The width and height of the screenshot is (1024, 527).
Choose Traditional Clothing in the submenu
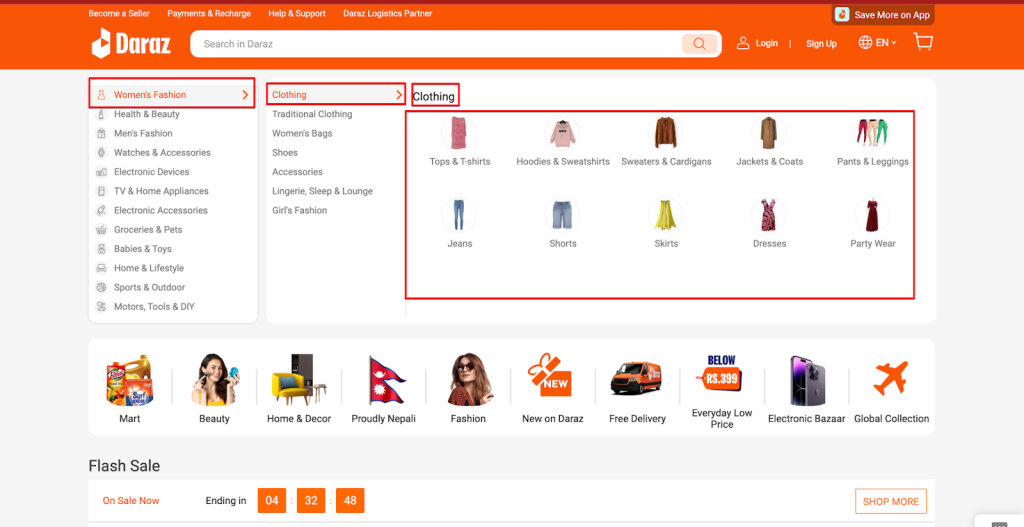(312, 114)
